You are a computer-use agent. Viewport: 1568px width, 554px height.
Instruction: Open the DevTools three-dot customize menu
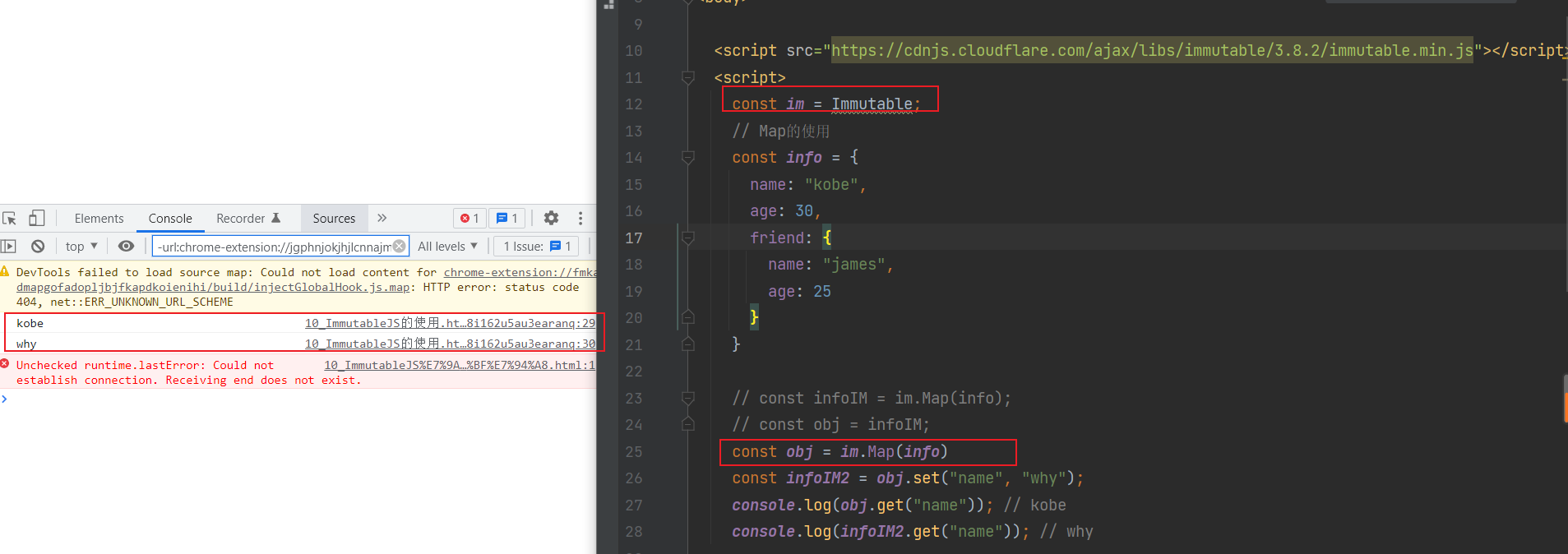[580, 218]
